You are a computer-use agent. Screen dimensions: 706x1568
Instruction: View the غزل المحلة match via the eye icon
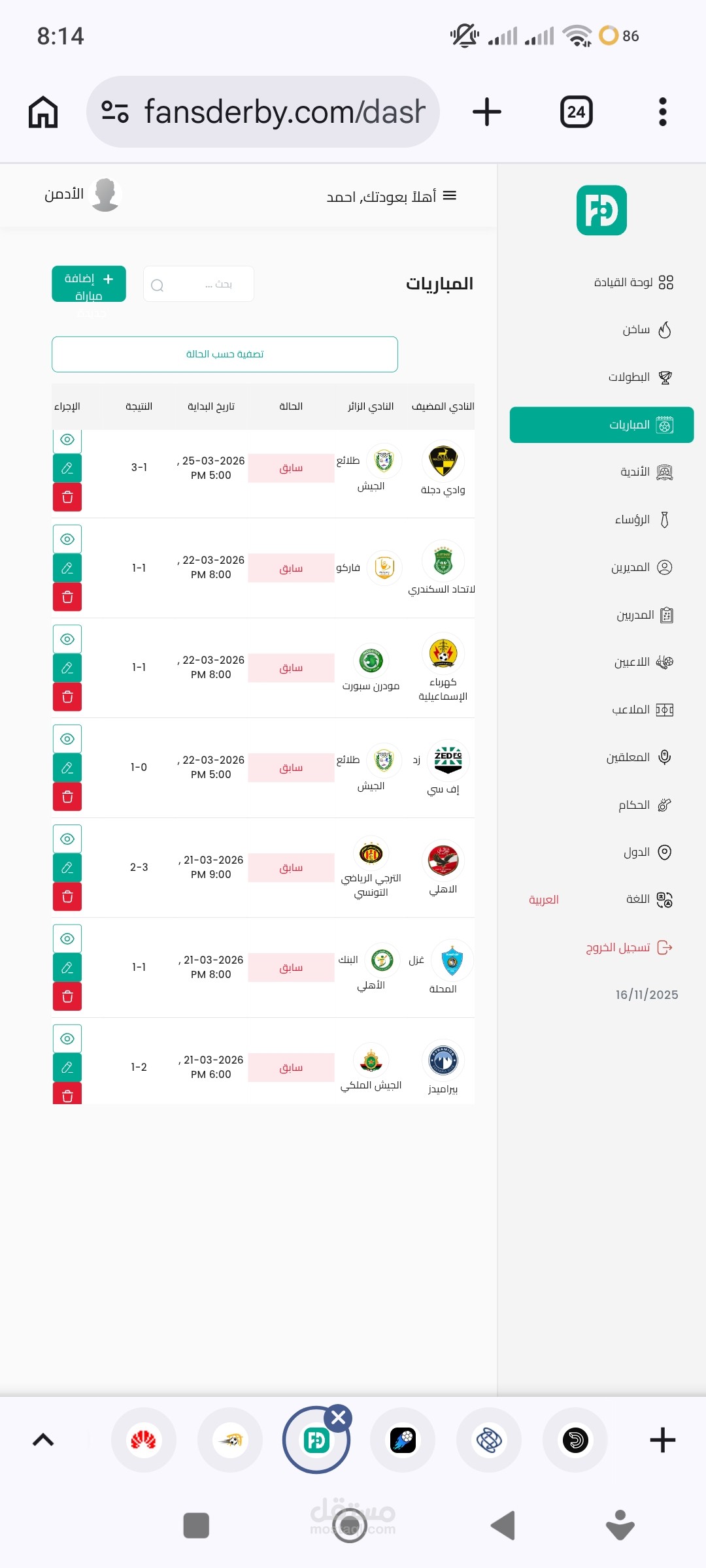pyautogui.click(x=67, y=939)
